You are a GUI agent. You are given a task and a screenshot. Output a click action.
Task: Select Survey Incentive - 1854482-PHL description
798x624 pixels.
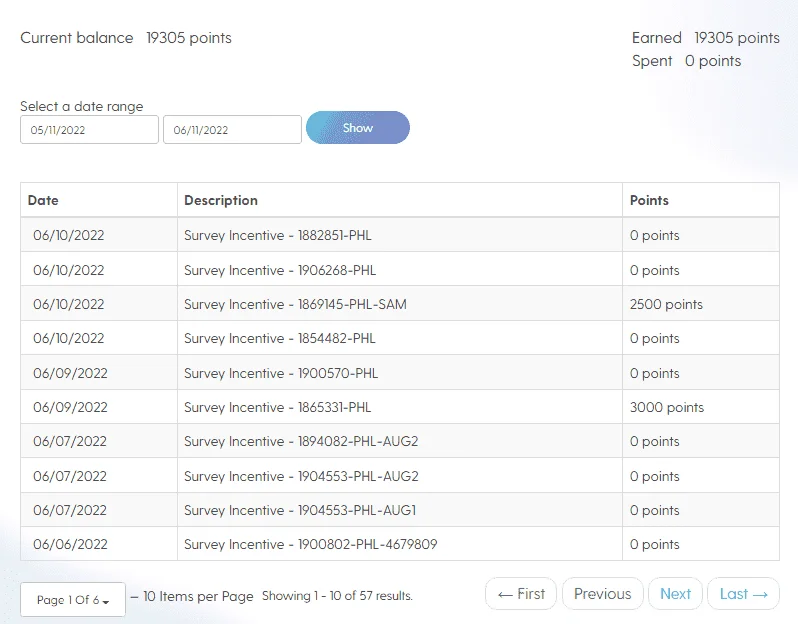pos(280,338)
